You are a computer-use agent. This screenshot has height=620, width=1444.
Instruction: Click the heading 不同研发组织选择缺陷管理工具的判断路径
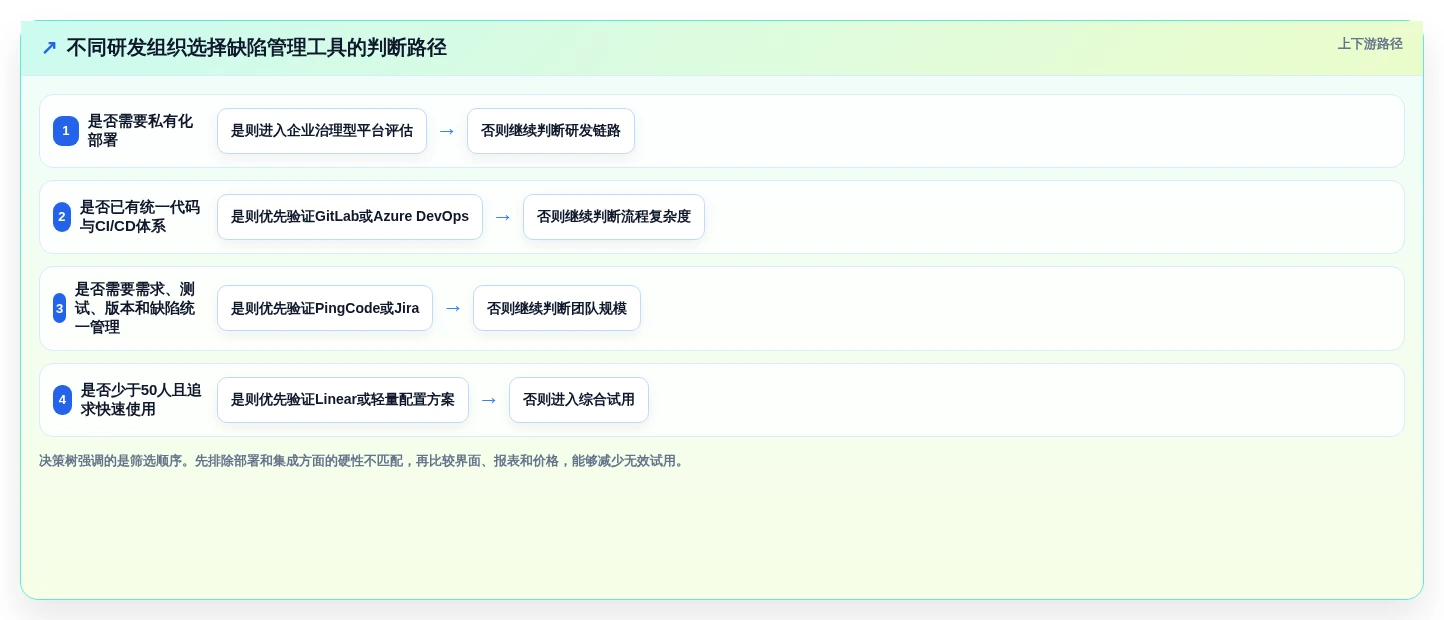(x=256, y=48)
